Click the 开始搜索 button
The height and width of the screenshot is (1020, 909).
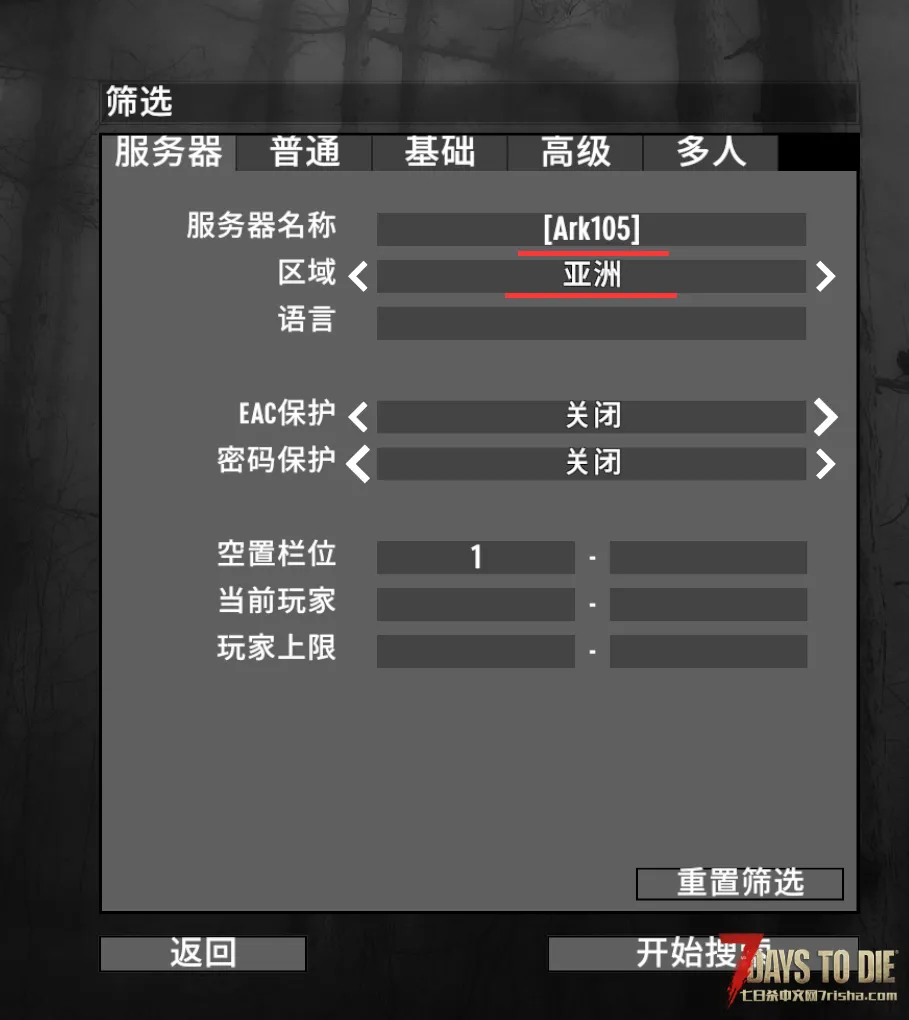(x=703, y=954)
